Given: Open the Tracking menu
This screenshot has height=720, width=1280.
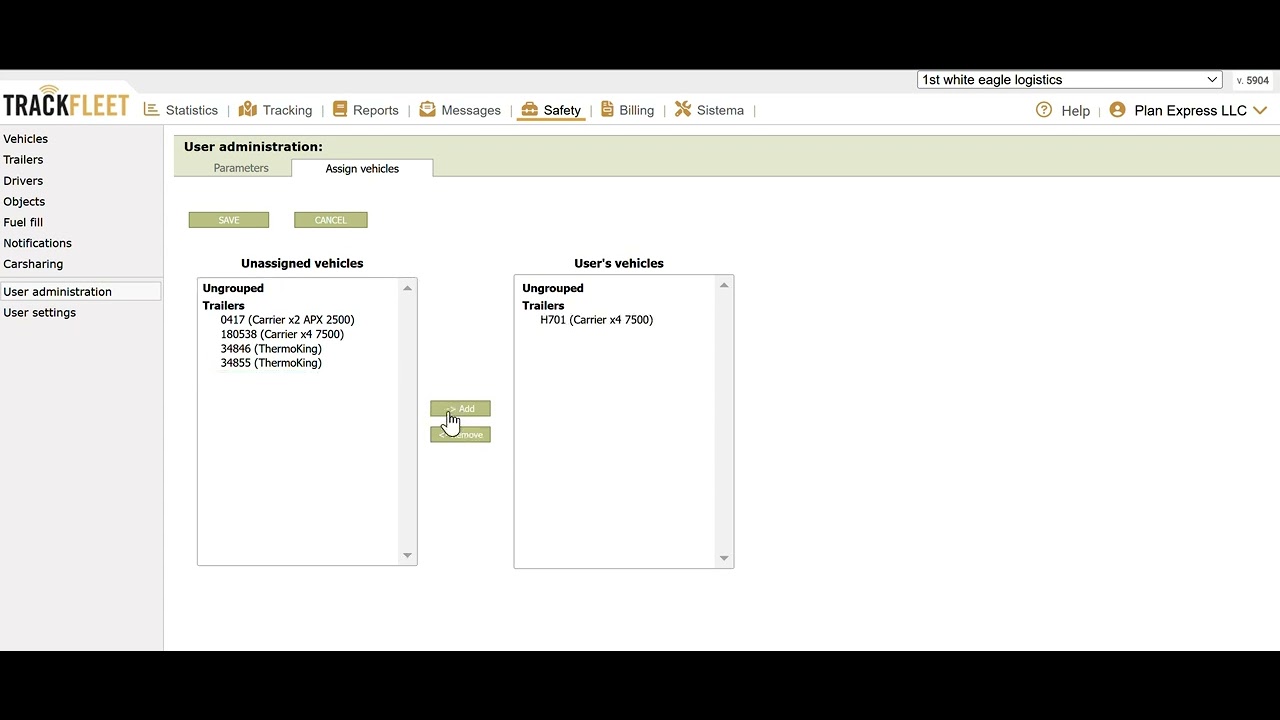Looking at the screenshot, I should (287, 110).
